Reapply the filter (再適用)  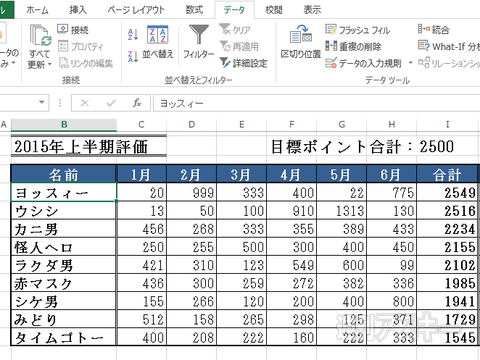click(x=239, y=46)
